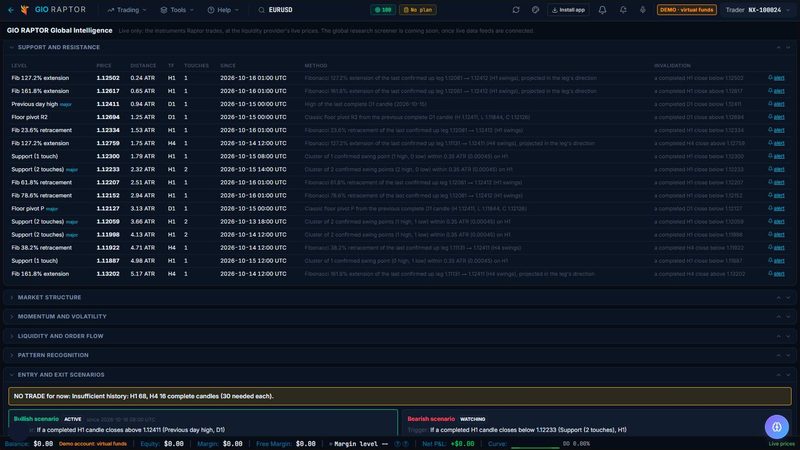
Task: Move Momentum and Volatility section down
Action: point(788,317)
